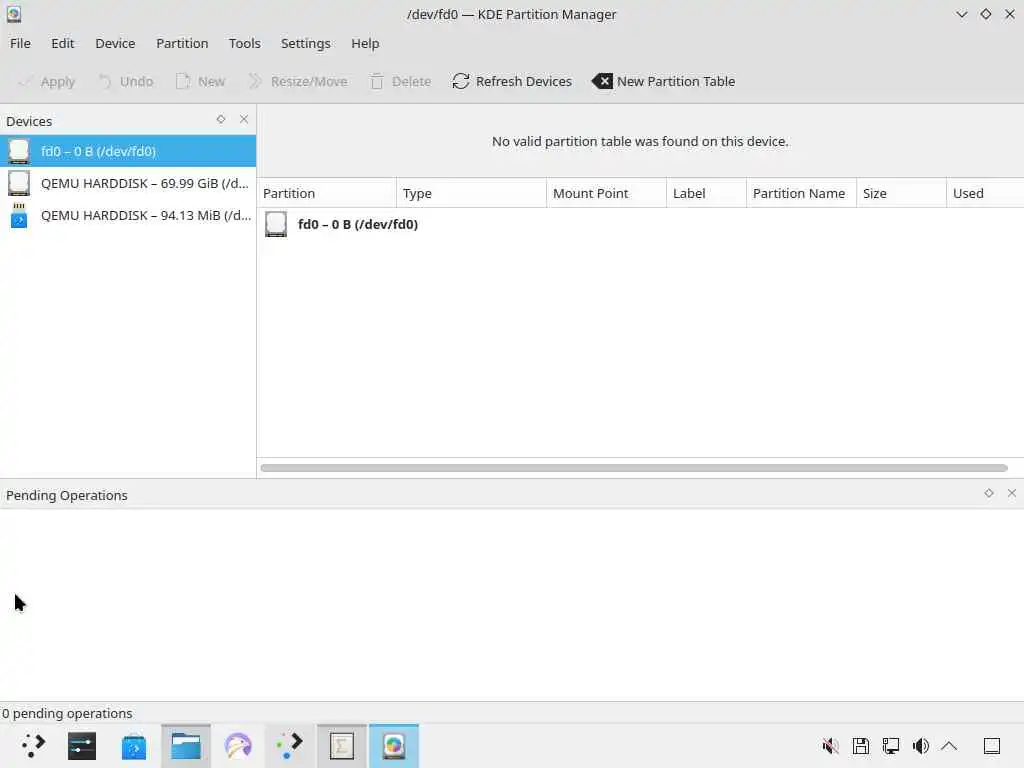The height and width of the screenshot is (768, 1024).
Task: Close the Devices panel
Action: pyautogui.click(x=244, y=120)
